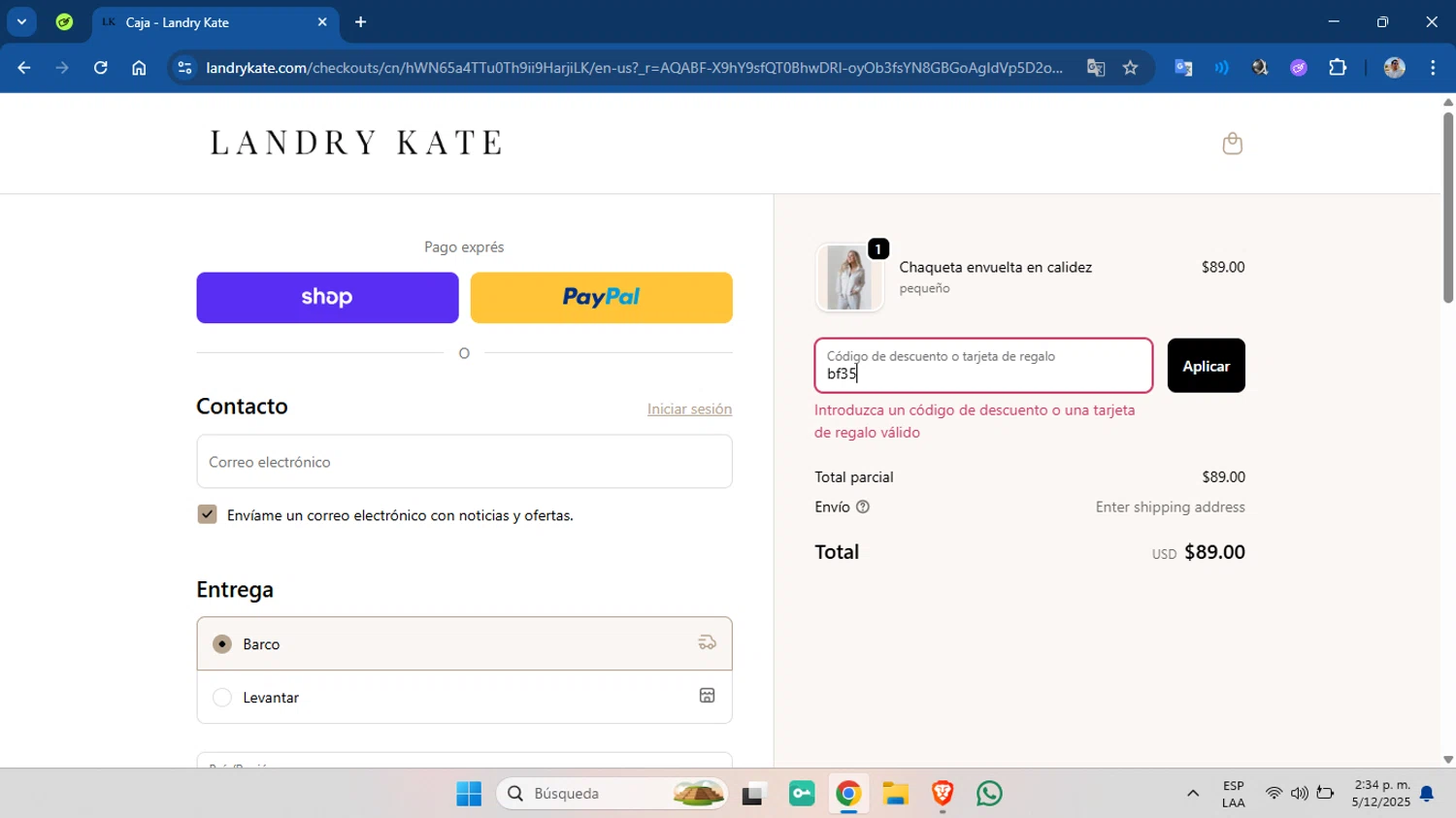The image size is (1456, 818).
Task: Select the Barco delivery option
Action: pos(464,643)
